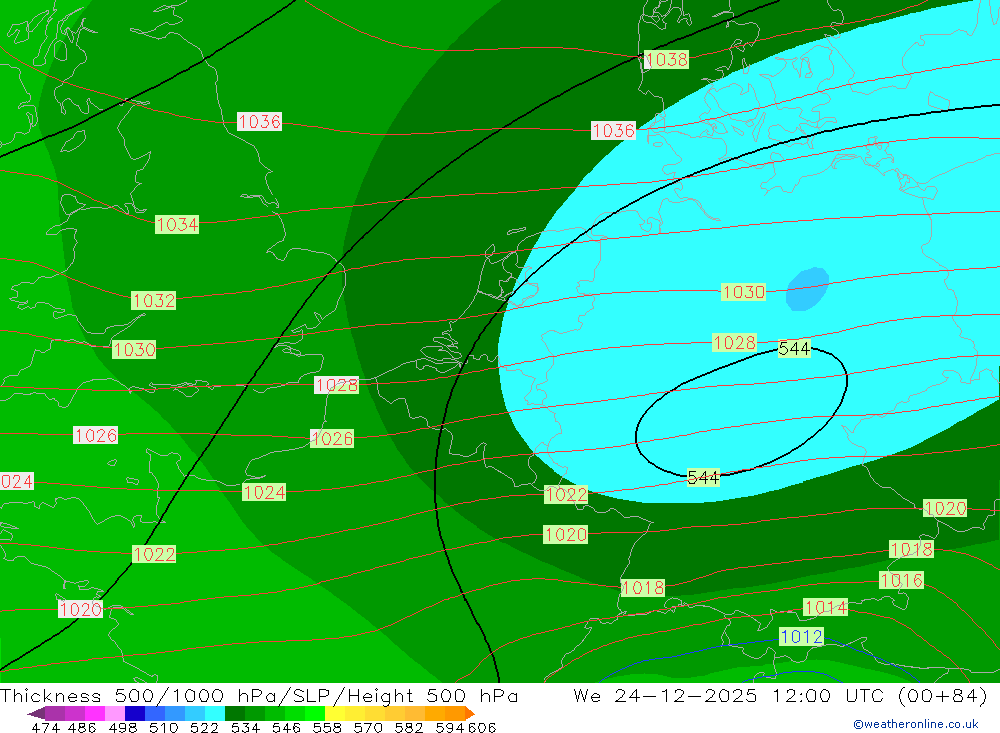Image resolution: width=1000 pixels, height=733 pixels.
Task: Click the 1030 label inside the cyan area
Action: 744,292
